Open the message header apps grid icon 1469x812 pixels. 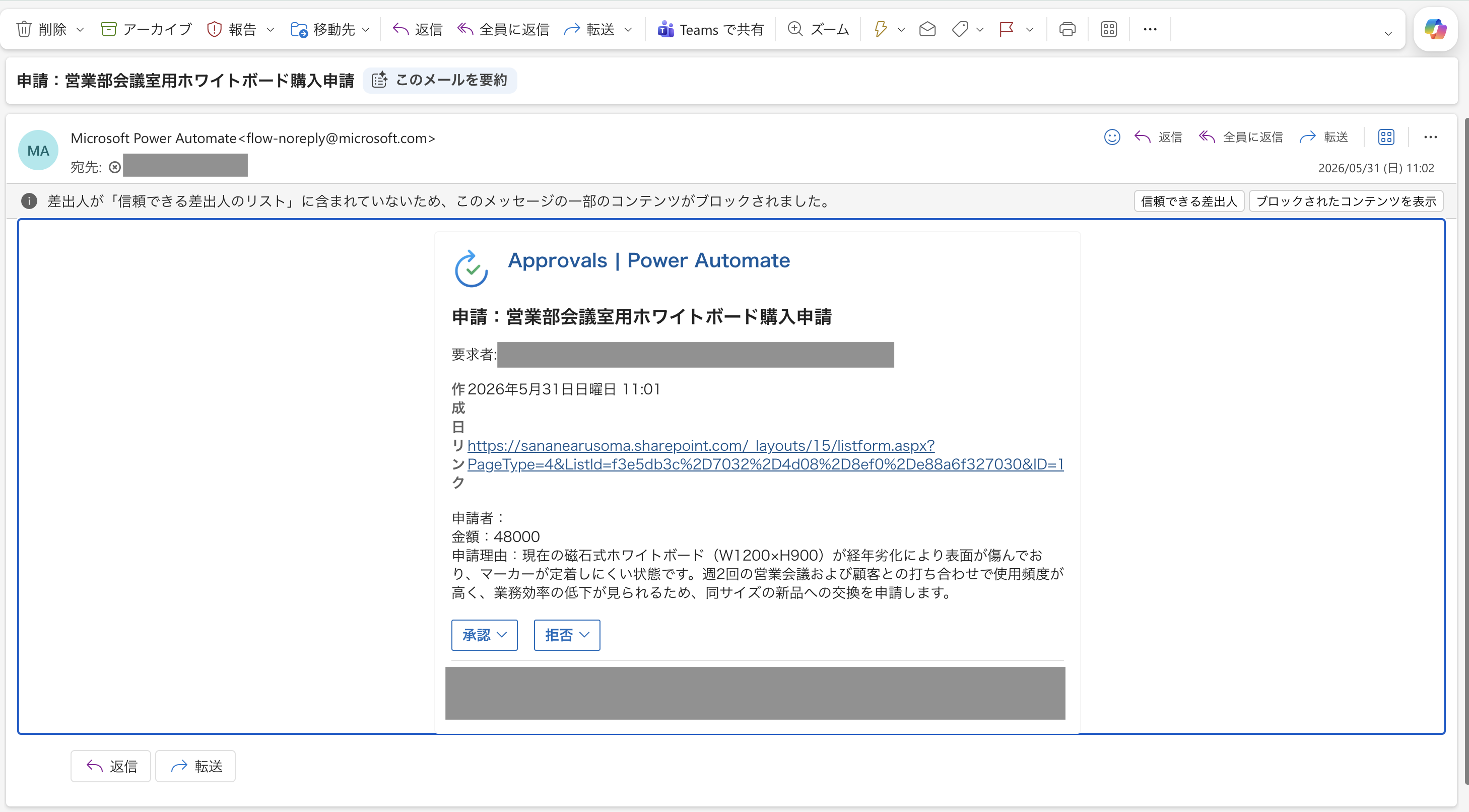tap(1386, 137)
